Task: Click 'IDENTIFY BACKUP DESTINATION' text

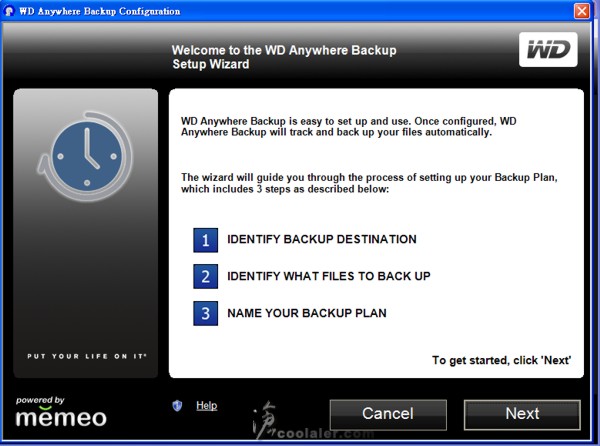Action: pyautogui.click(x=322, y=239)
